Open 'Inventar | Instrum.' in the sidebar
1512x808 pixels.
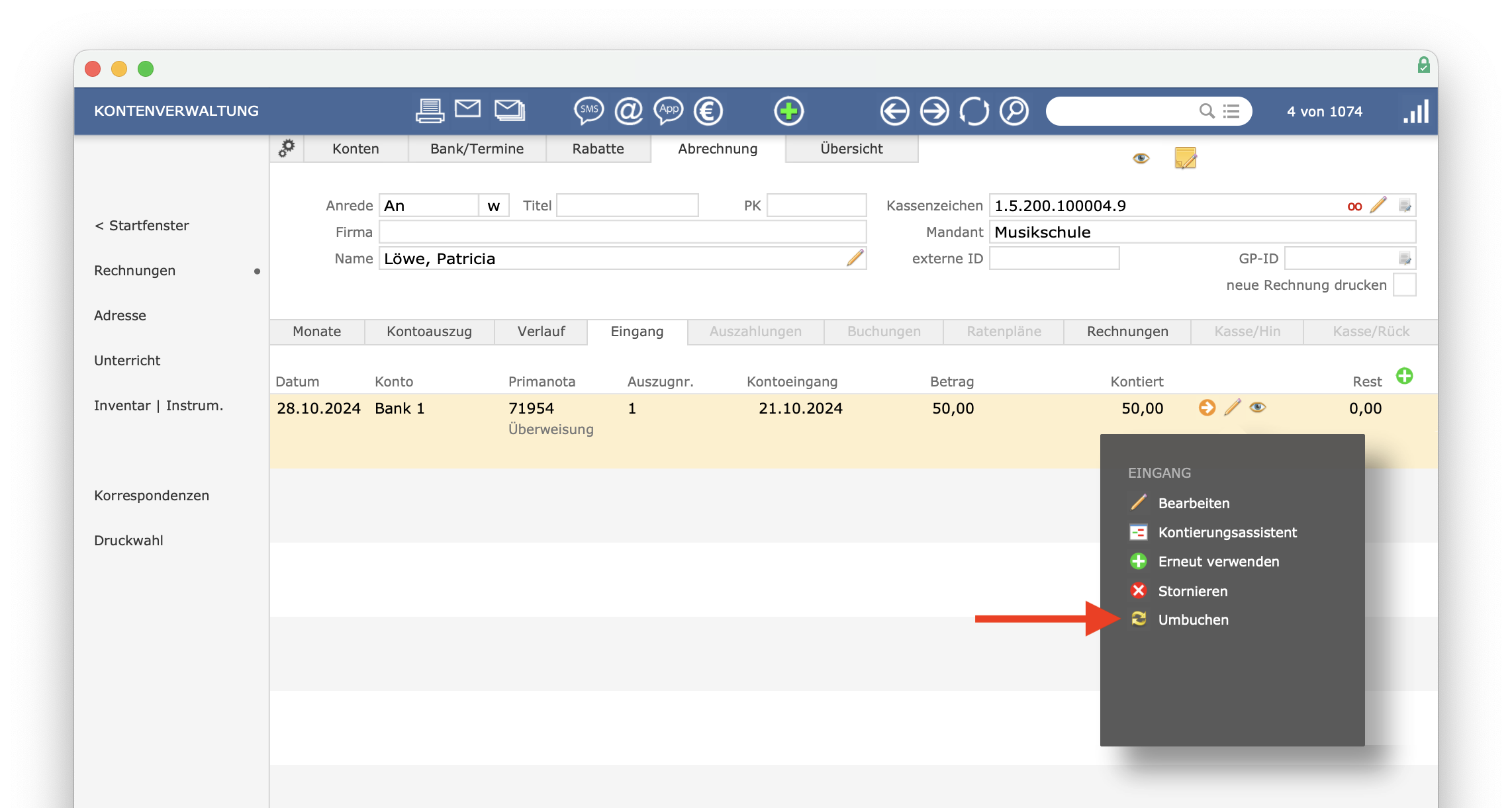click(x=158, y=405)
